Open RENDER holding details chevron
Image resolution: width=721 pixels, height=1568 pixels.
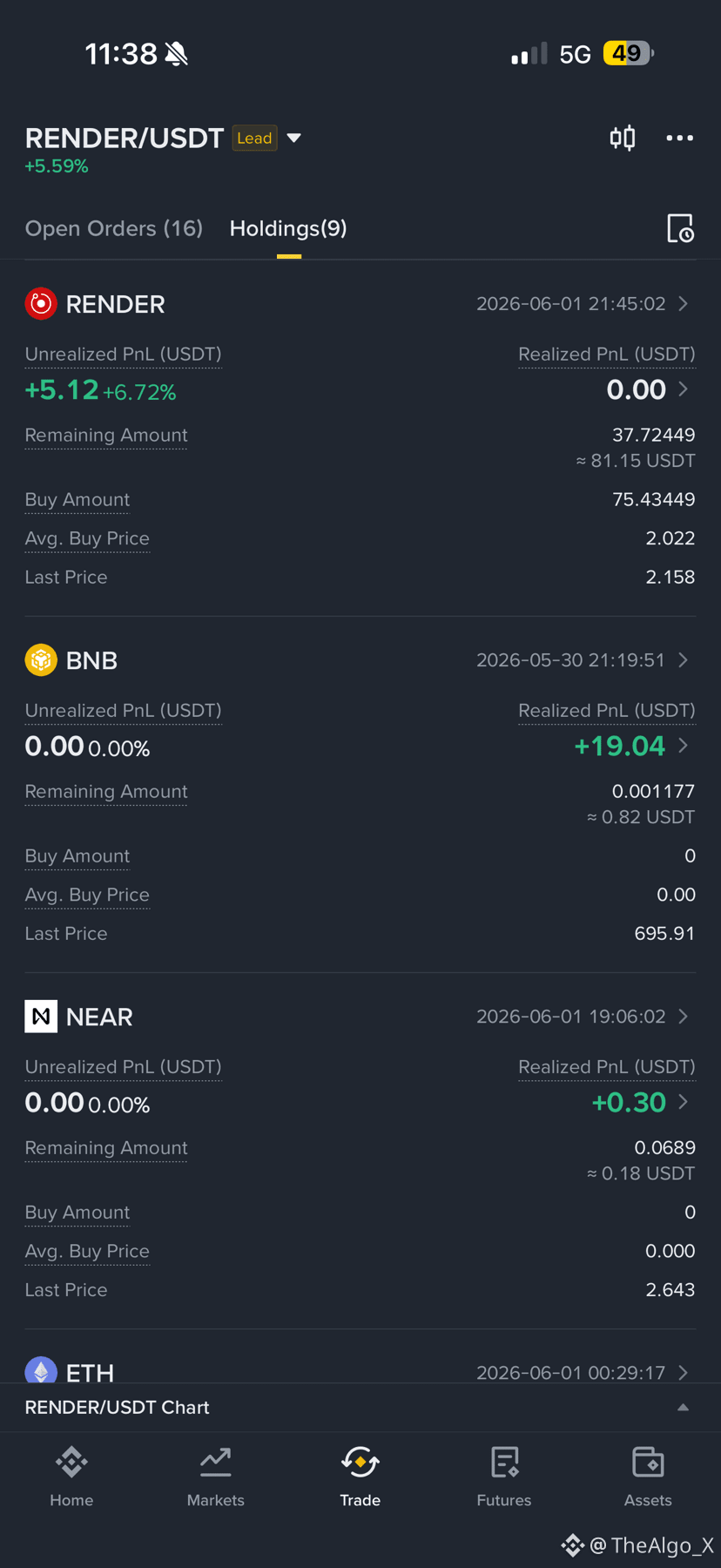[x=684, y=304]
